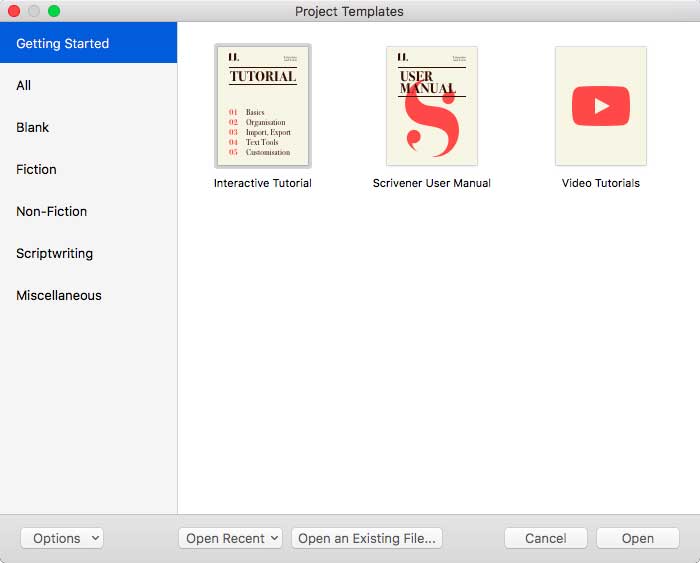Switch to the All category
This screenshot has height=563, width=700.
tap(88, 85)
